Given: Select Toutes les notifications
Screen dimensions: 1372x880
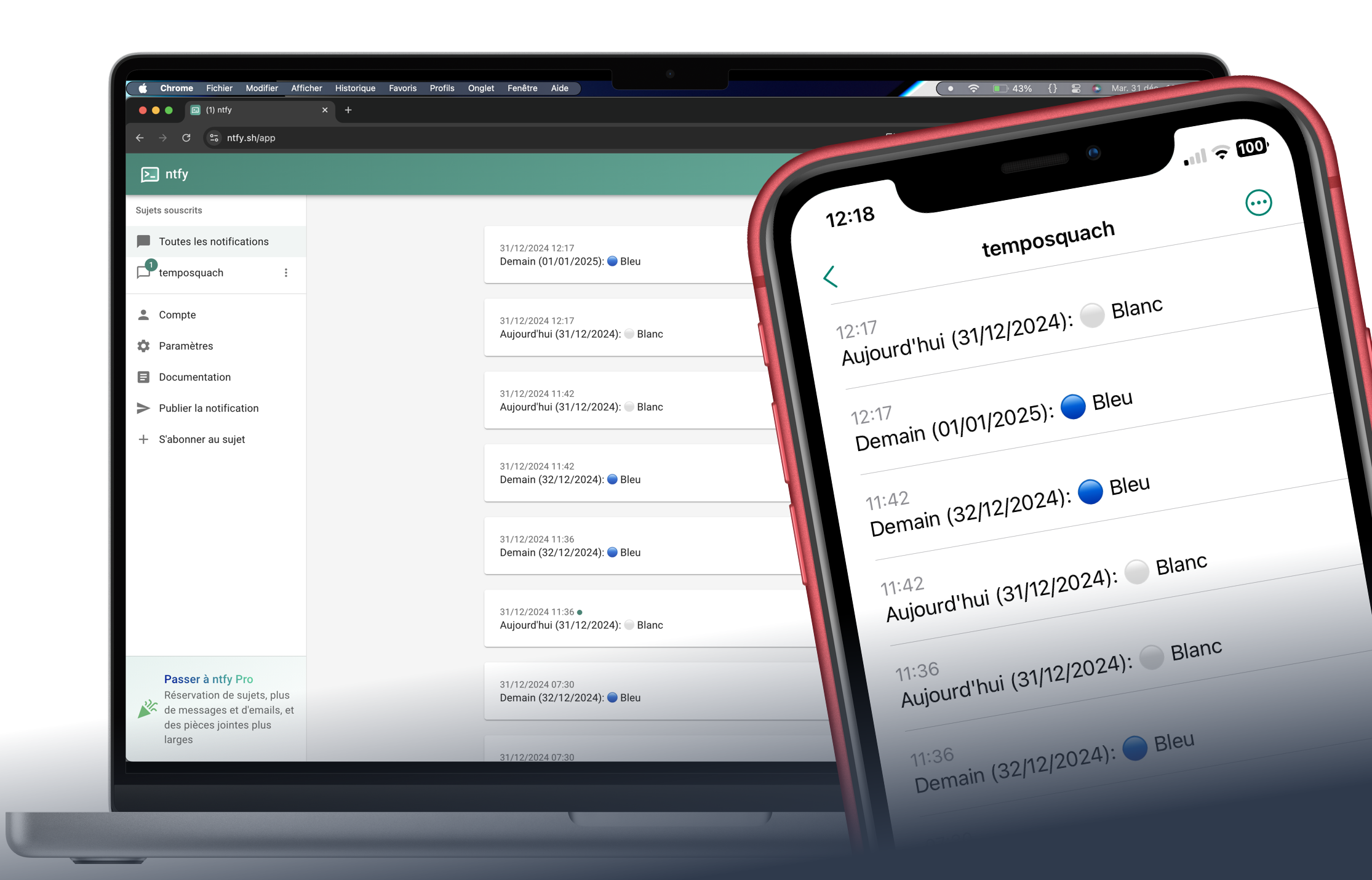Looking at the screenshot, I should coord(216,241).
